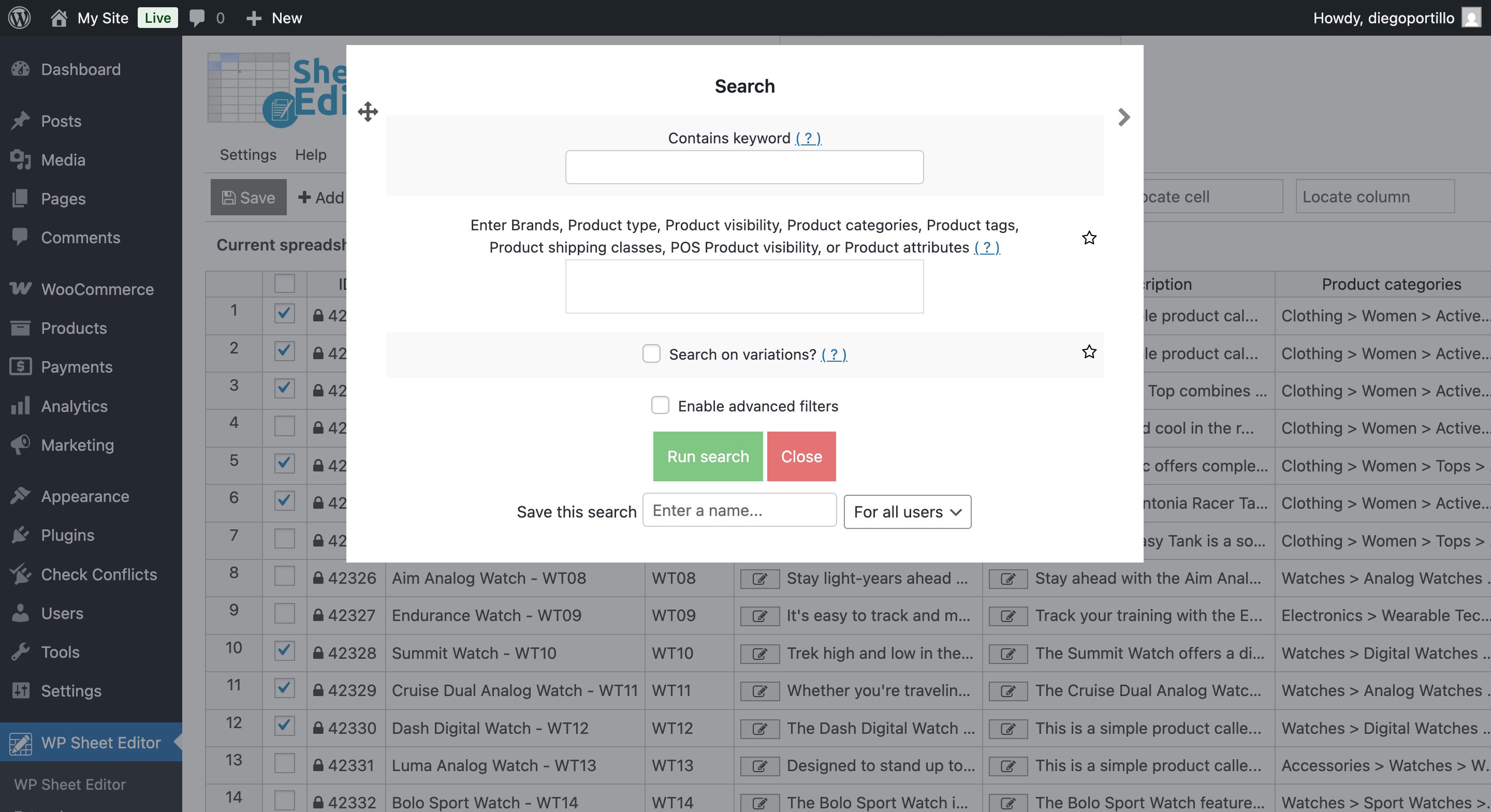Screen dimensions: 1491x812
Task: Star the product taxonomy search filter
Action: tap(1089, 238)
